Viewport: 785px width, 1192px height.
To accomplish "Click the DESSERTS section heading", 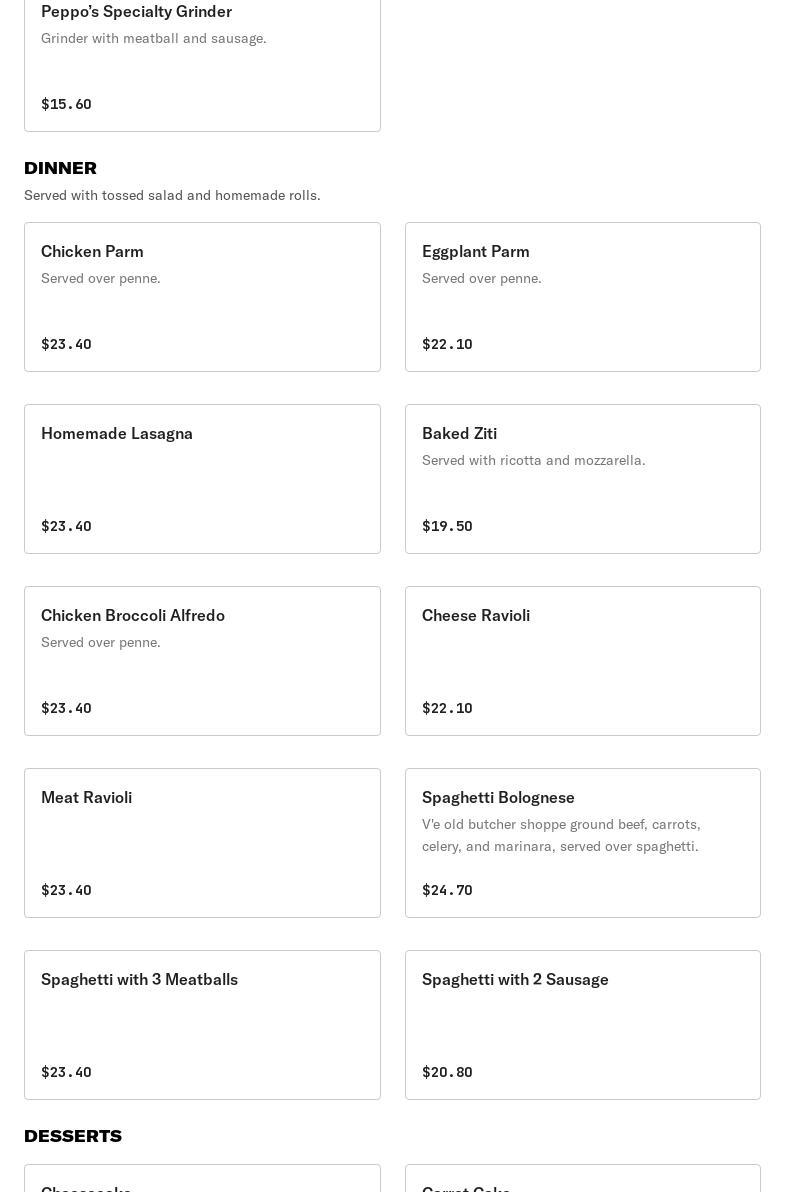I will [x=73, y=1136].
